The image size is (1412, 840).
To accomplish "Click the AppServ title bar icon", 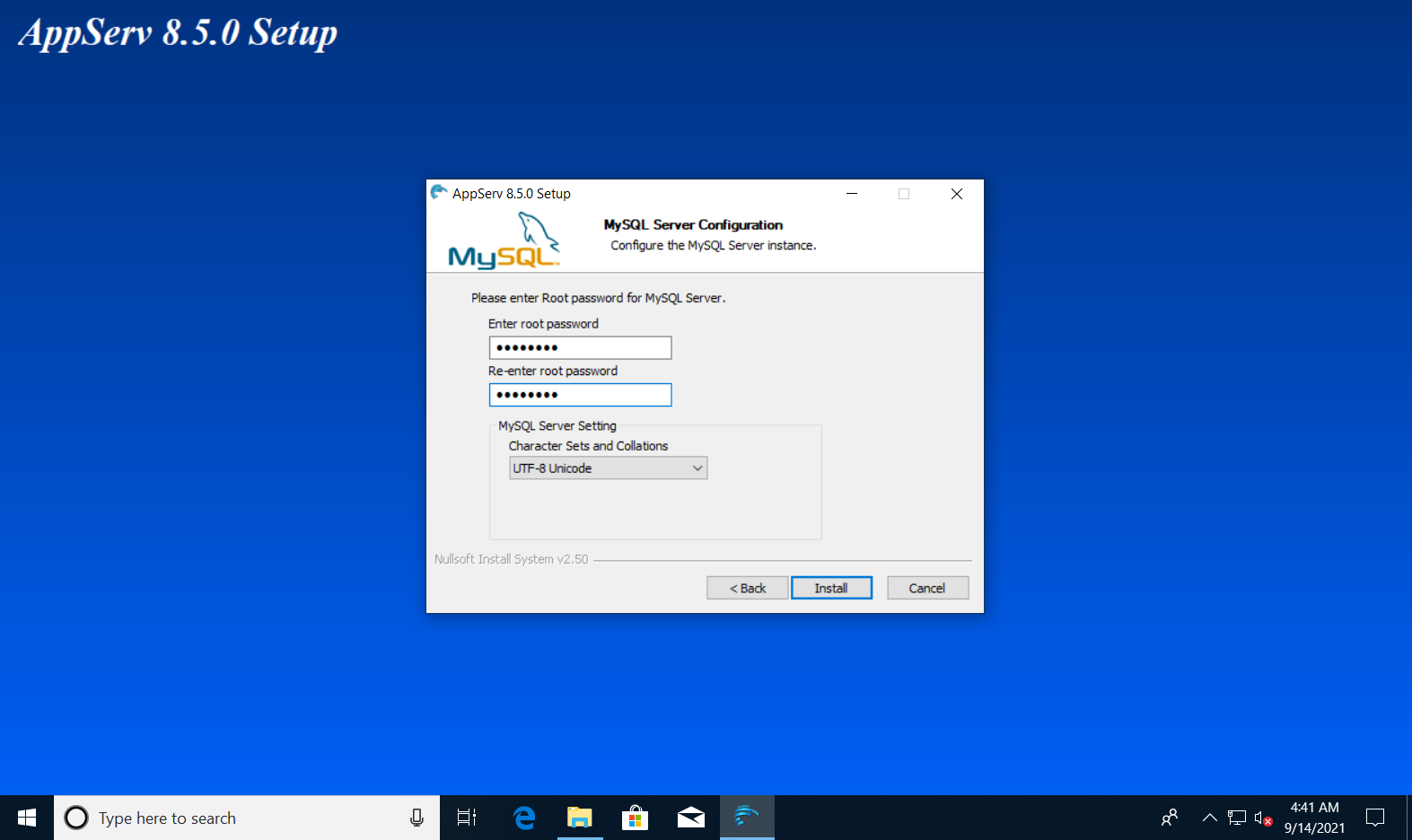I will 439,193.
